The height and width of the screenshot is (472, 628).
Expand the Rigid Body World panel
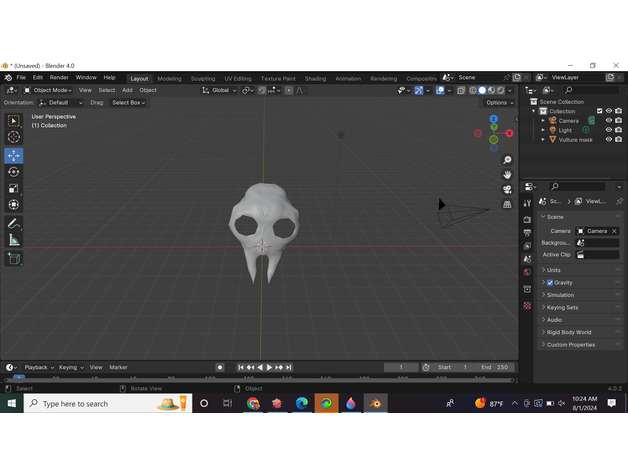pyautogui.click(x=569, y=332)
